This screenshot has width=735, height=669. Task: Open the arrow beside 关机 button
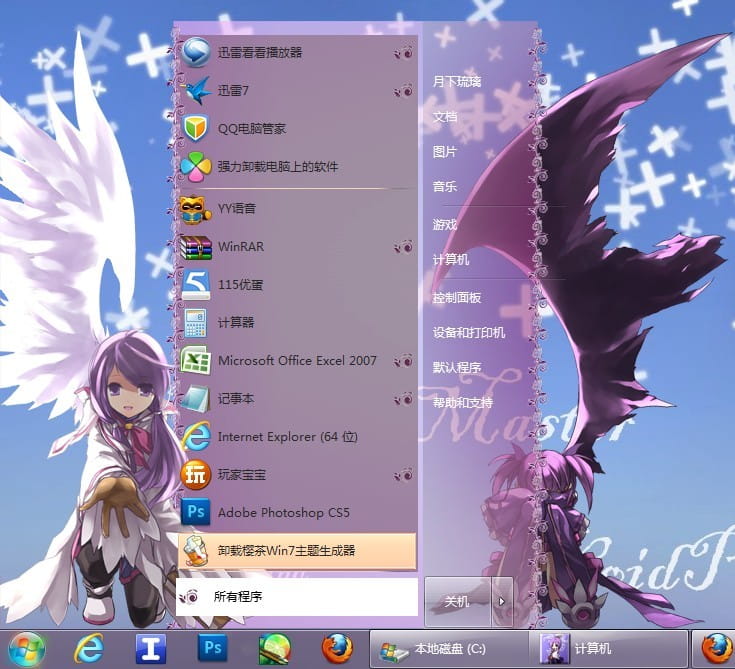[502, 601]
